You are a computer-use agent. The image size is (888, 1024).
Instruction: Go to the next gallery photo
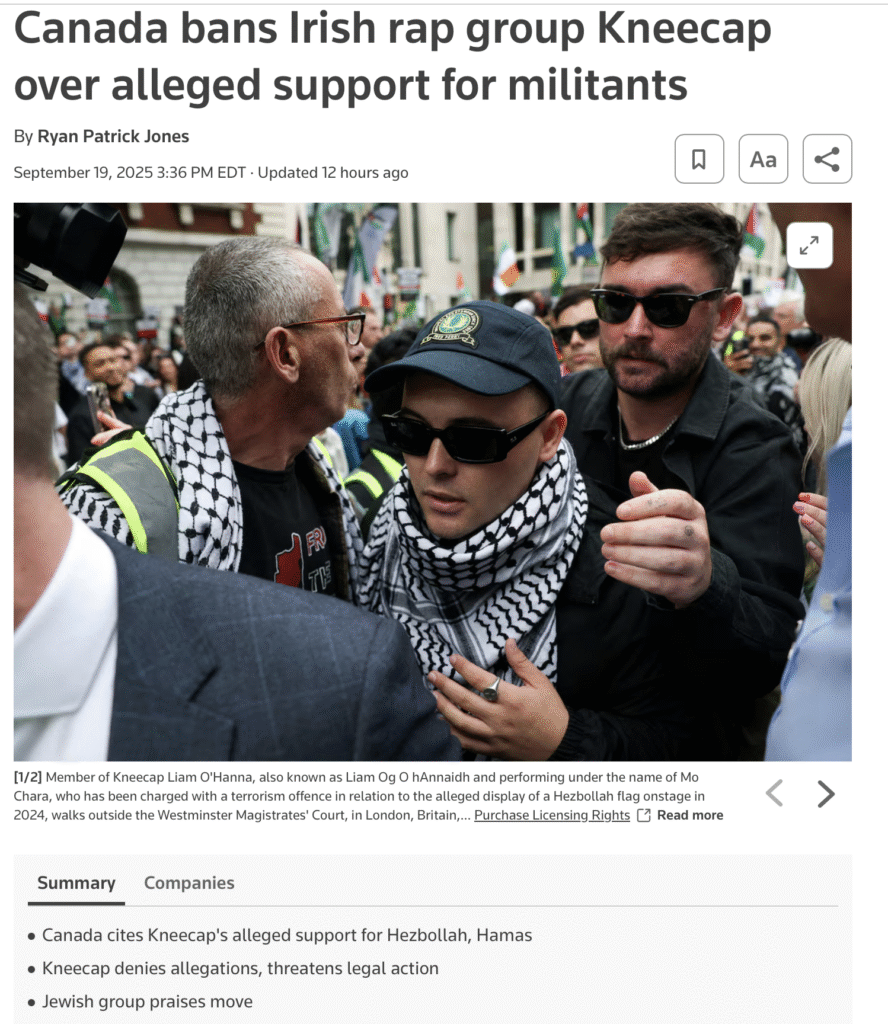(x=826, y=793)
